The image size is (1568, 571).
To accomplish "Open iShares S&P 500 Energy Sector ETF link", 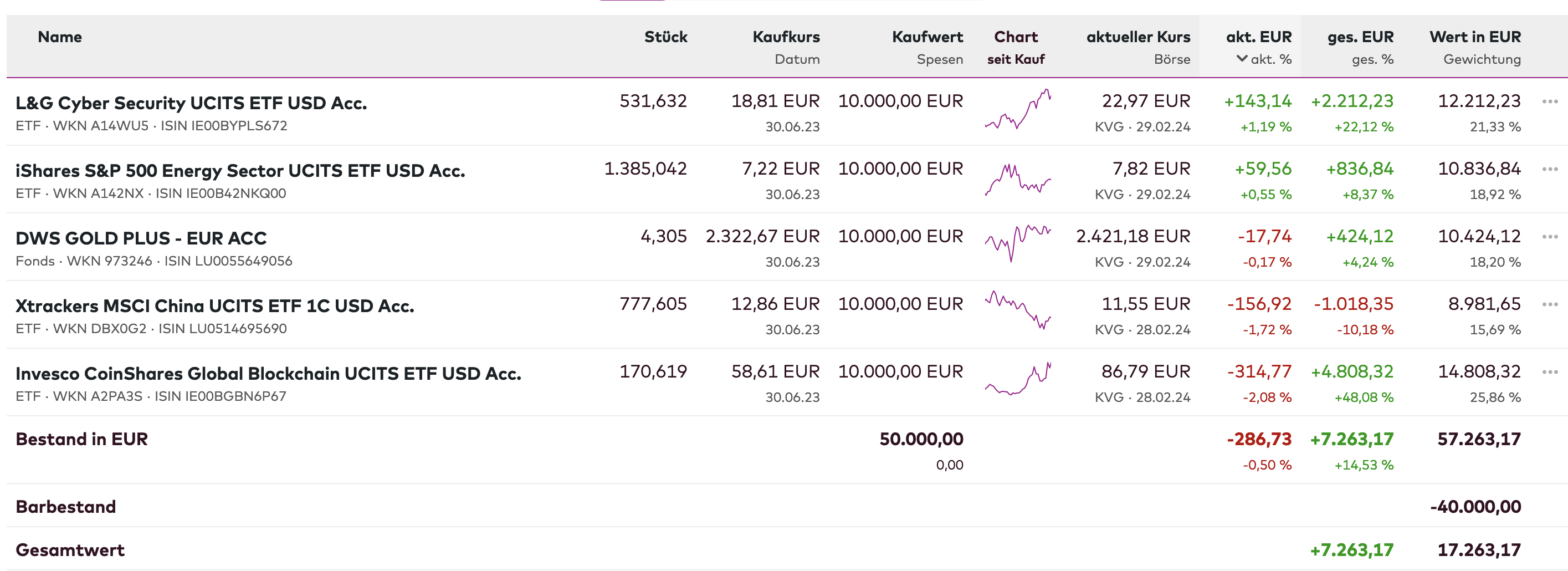I will tap(240, 170).
